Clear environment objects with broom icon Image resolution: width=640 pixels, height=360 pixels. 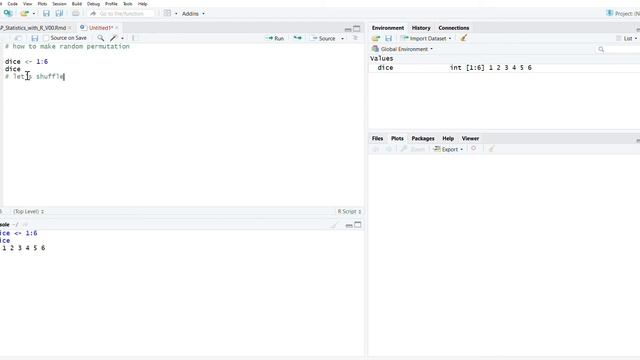click(464, 38)
